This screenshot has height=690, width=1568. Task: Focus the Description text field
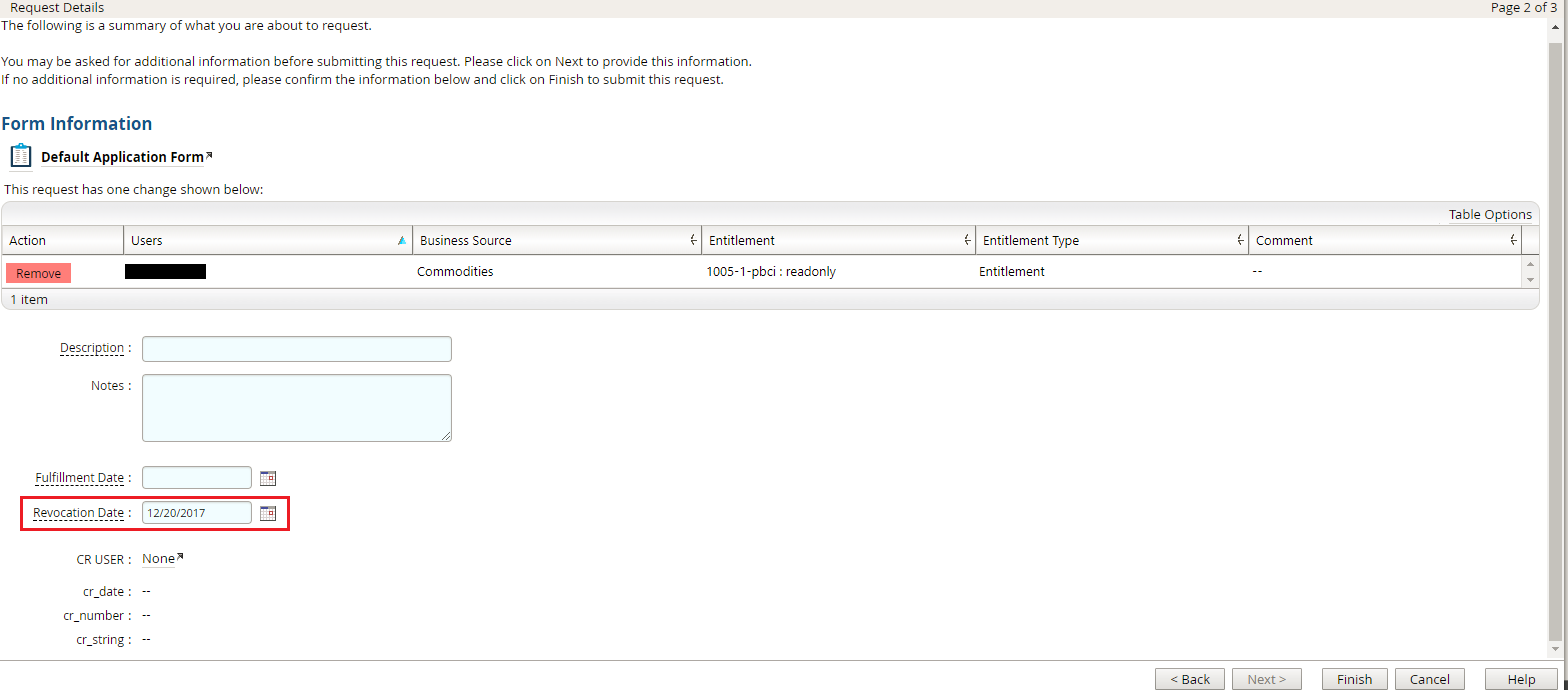tap(296, 349)
